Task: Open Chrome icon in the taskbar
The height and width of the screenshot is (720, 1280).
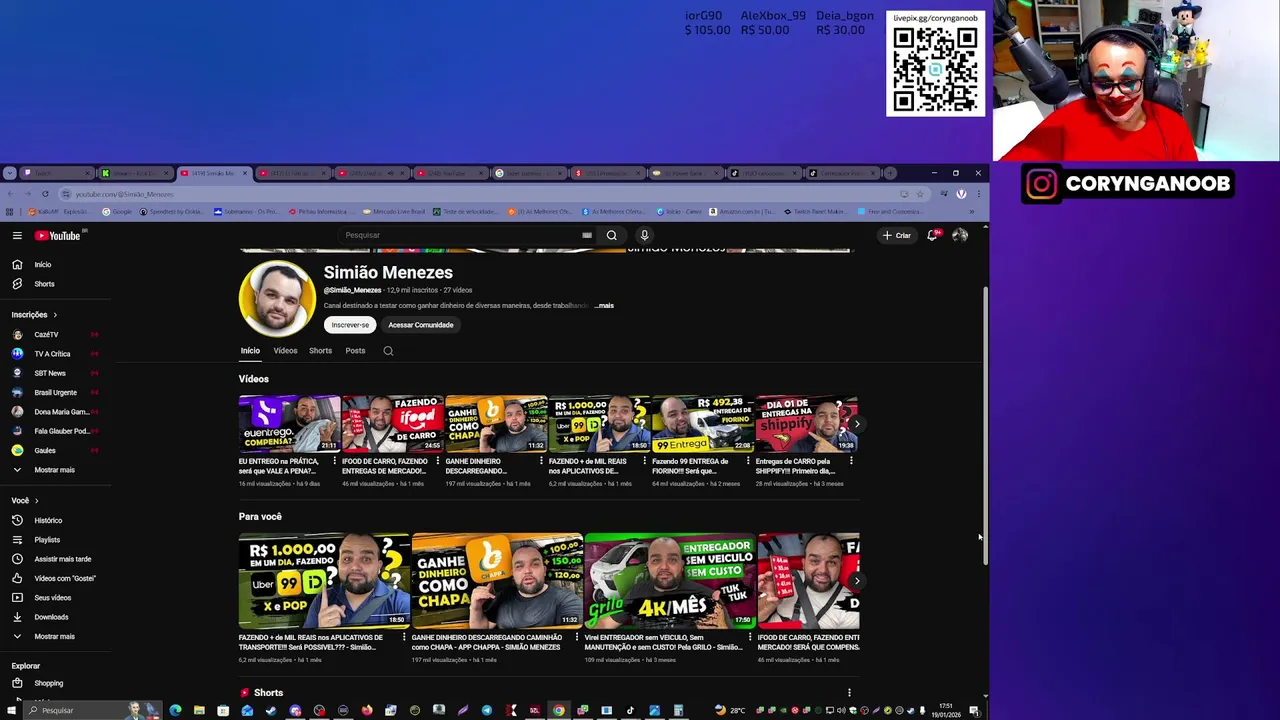Action: pos(559,711)
